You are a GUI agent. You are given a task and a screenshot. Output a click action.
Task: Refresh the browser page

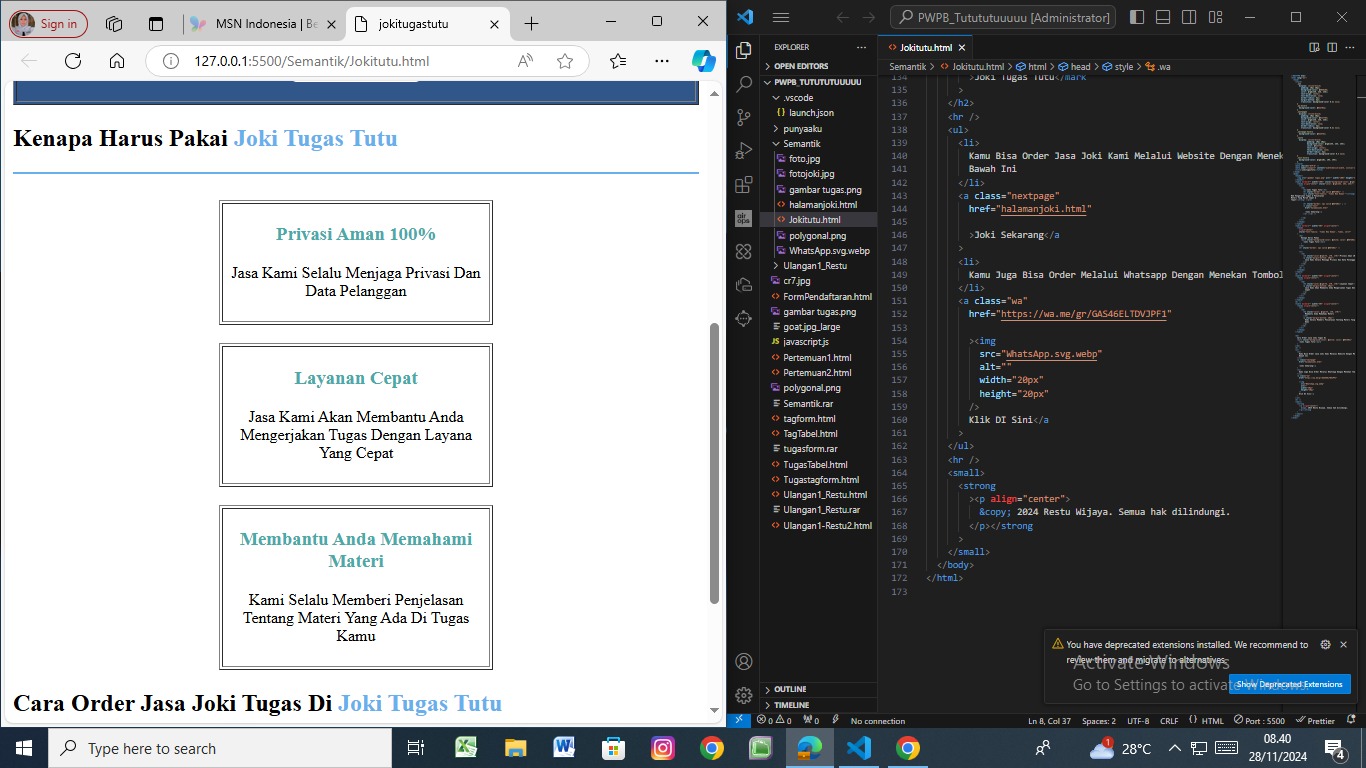73,61
